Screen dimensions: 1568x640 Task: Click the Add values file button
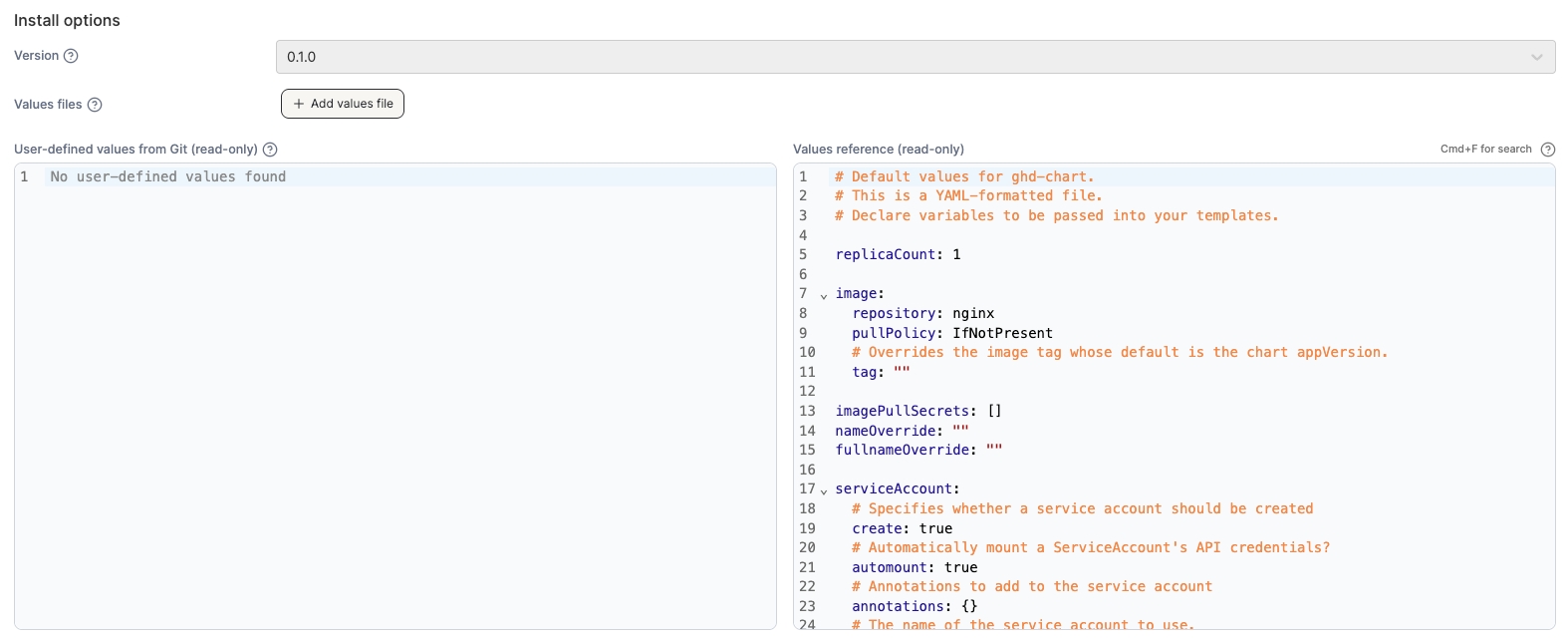coord(343,104)
